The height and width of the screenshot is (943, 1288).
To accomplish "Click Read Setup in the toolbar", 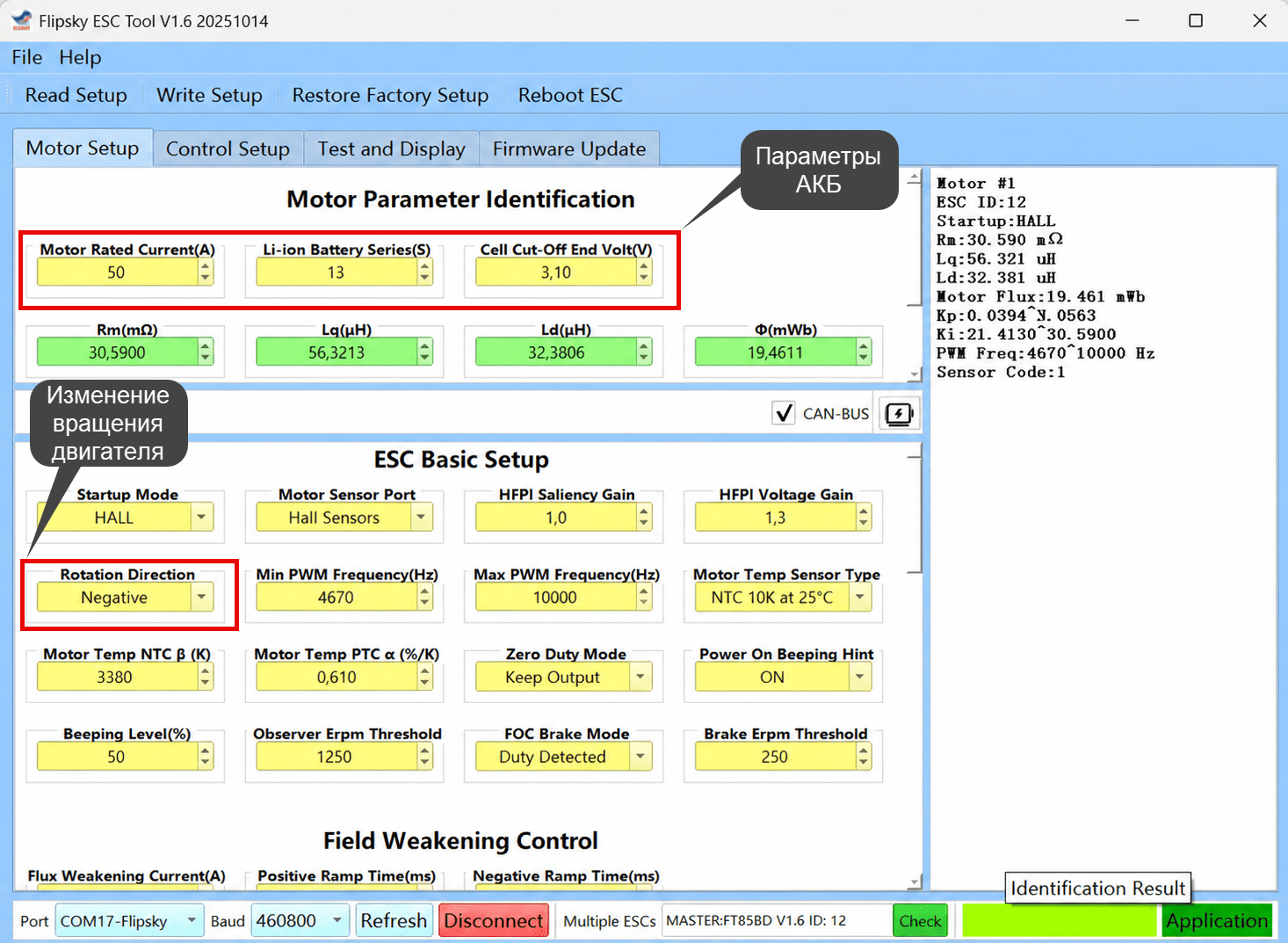I will click(x=76, y=95).
